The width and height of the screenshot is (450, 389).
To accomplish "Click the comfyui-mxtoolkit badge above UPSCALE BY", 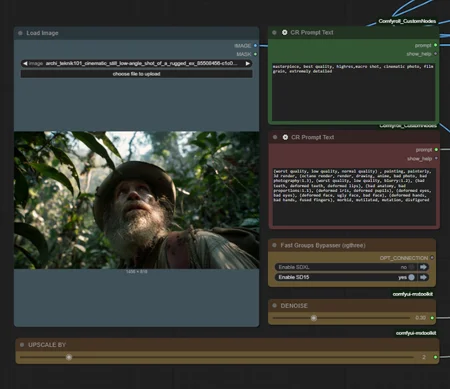I will click(416, 333).
